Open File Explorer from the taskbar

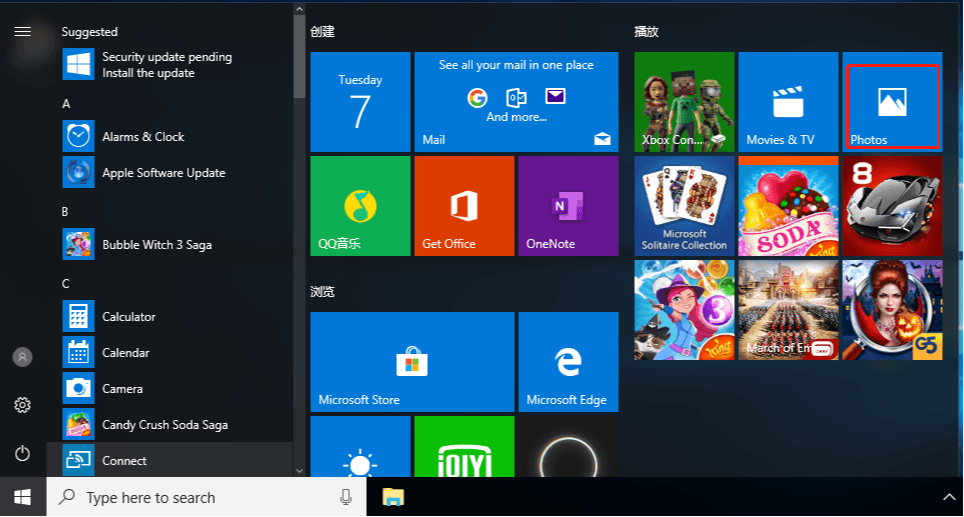point(393,497)
